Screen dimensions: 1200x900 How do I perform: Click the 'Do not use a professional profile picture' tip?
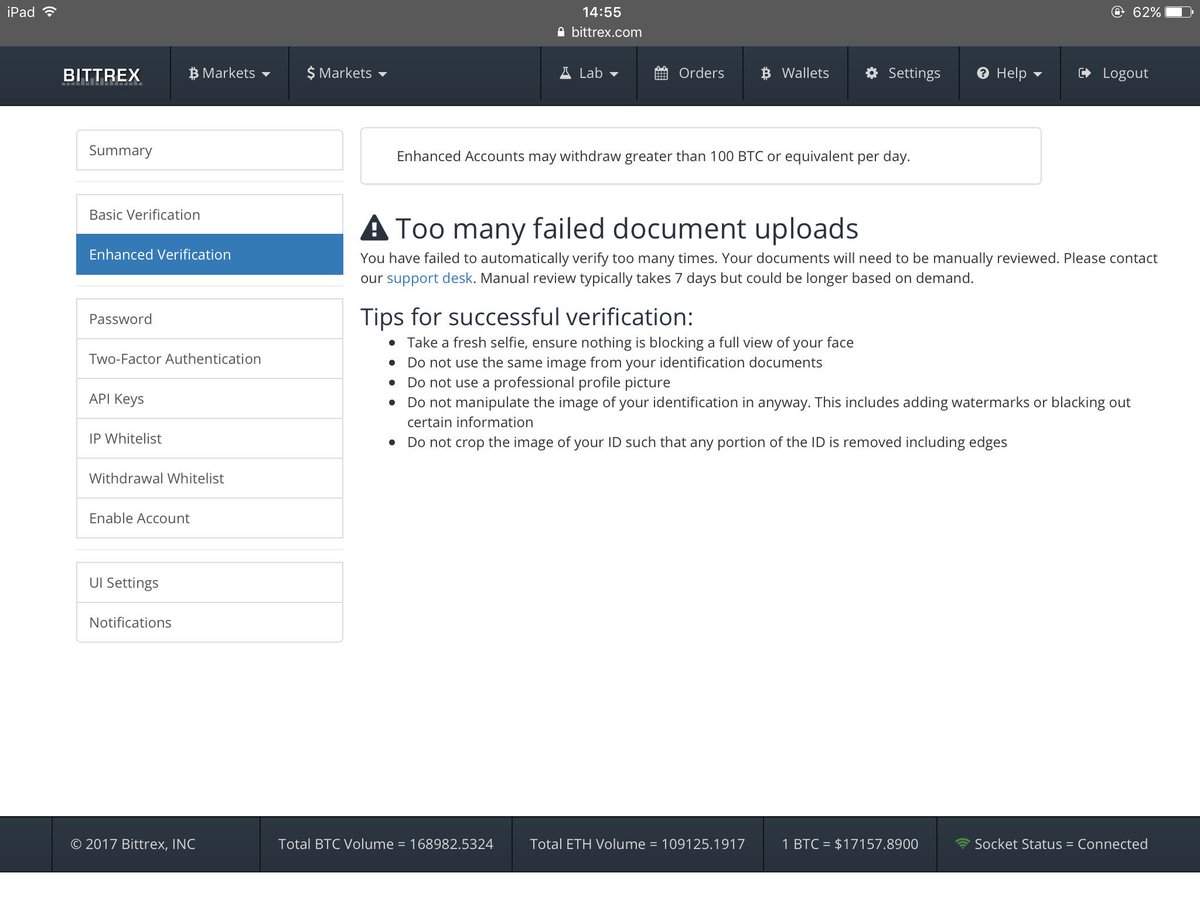point(539,382)
